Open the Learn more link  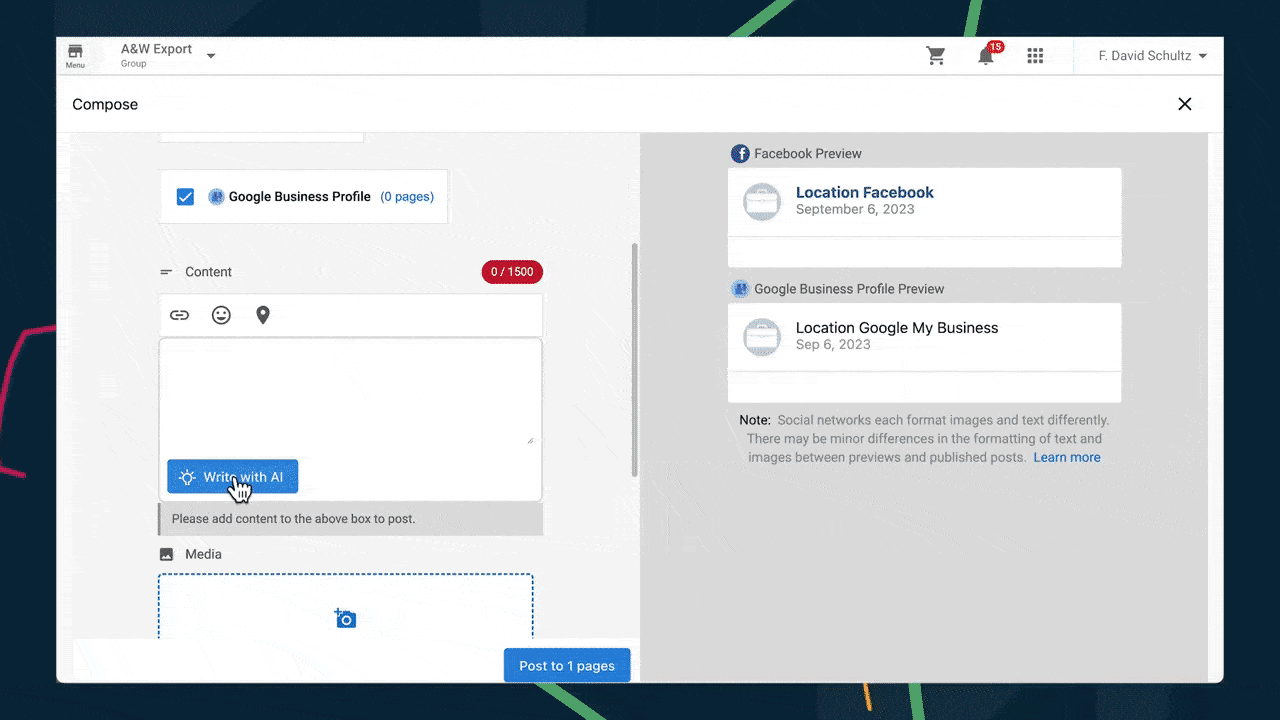tap(1066, 457)
